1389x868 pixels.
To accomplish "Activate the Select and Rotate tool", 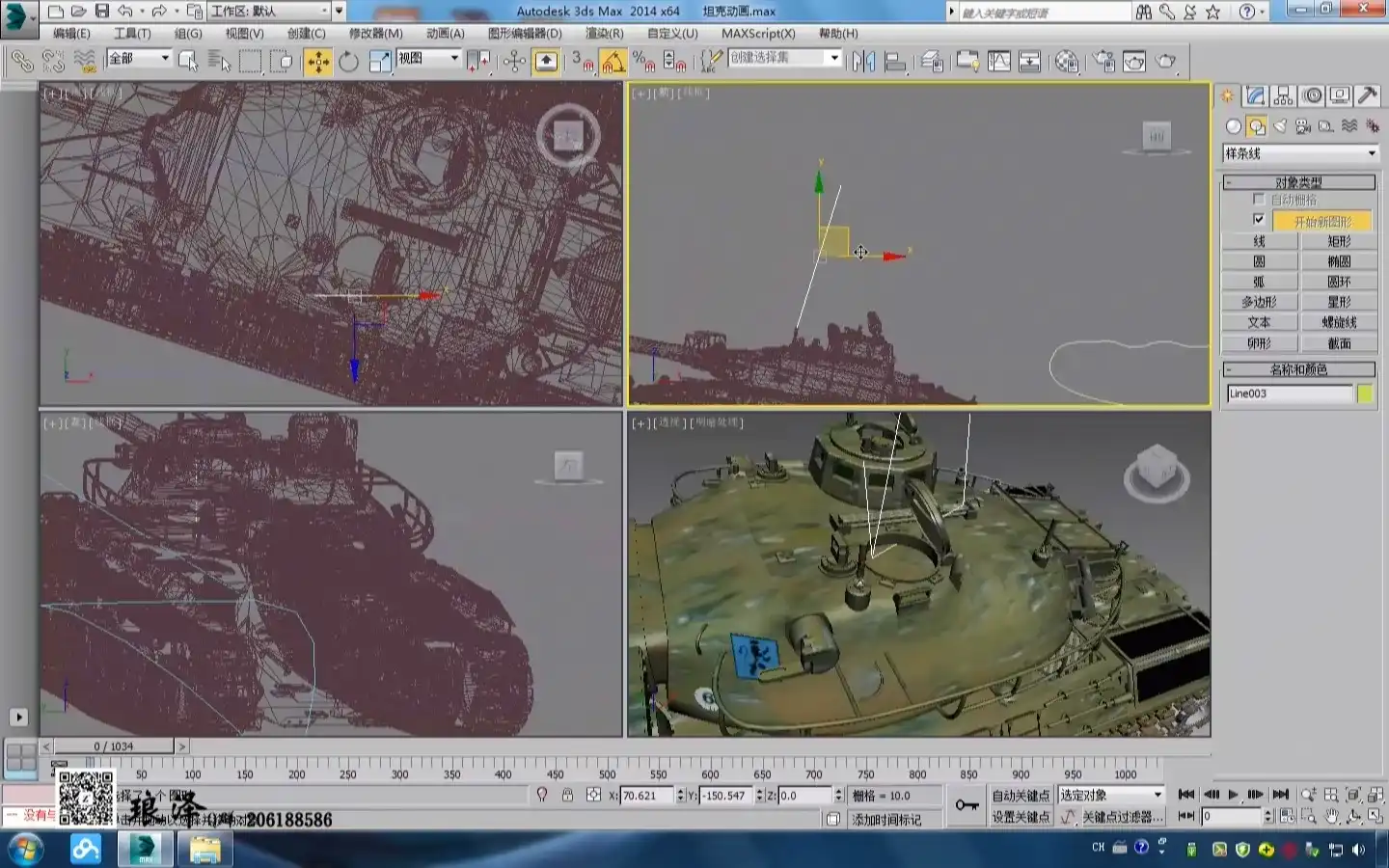I will click(x=347, y=61).
